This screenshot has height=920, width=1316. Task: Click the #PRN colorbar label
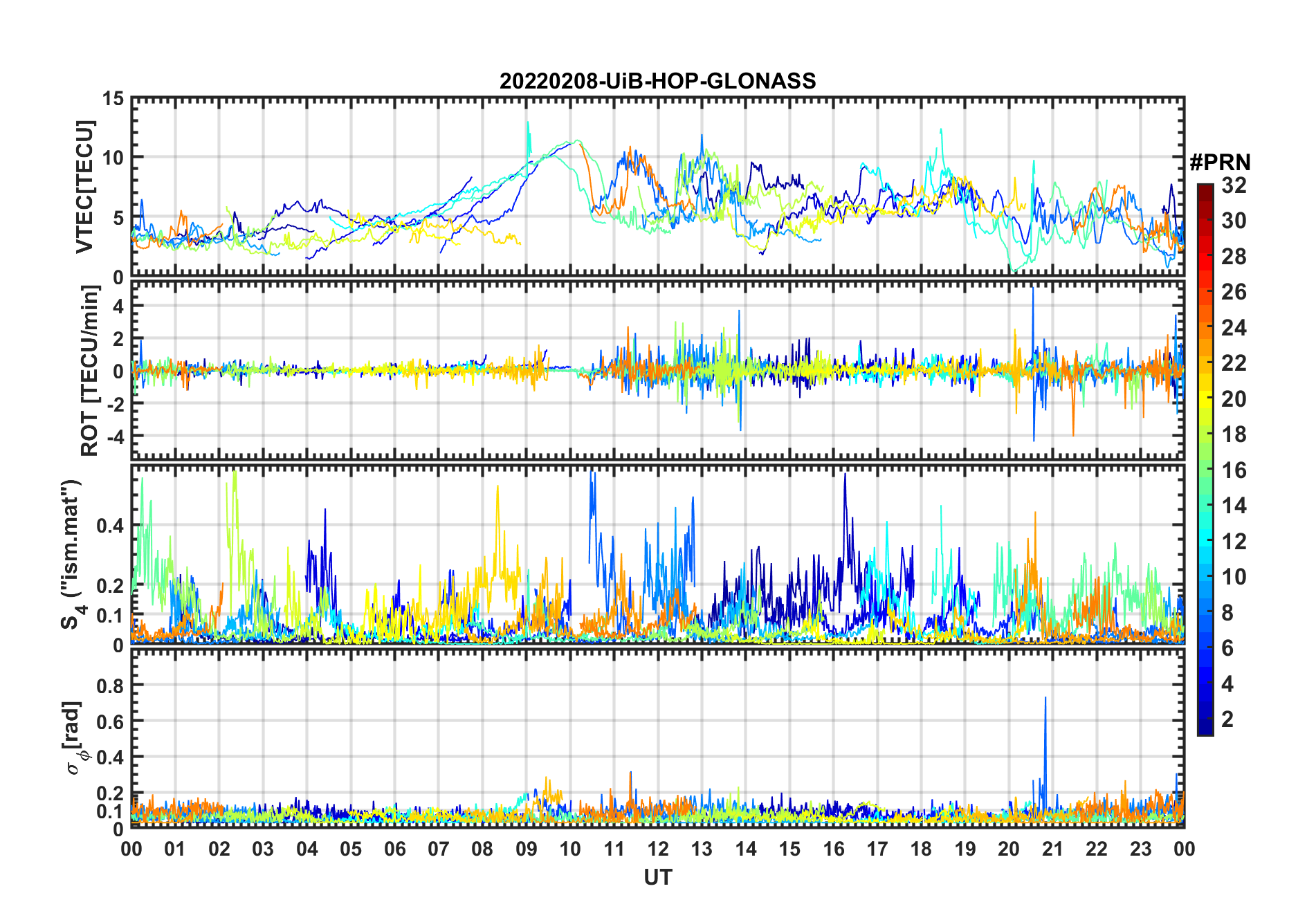coord(1220,163)
